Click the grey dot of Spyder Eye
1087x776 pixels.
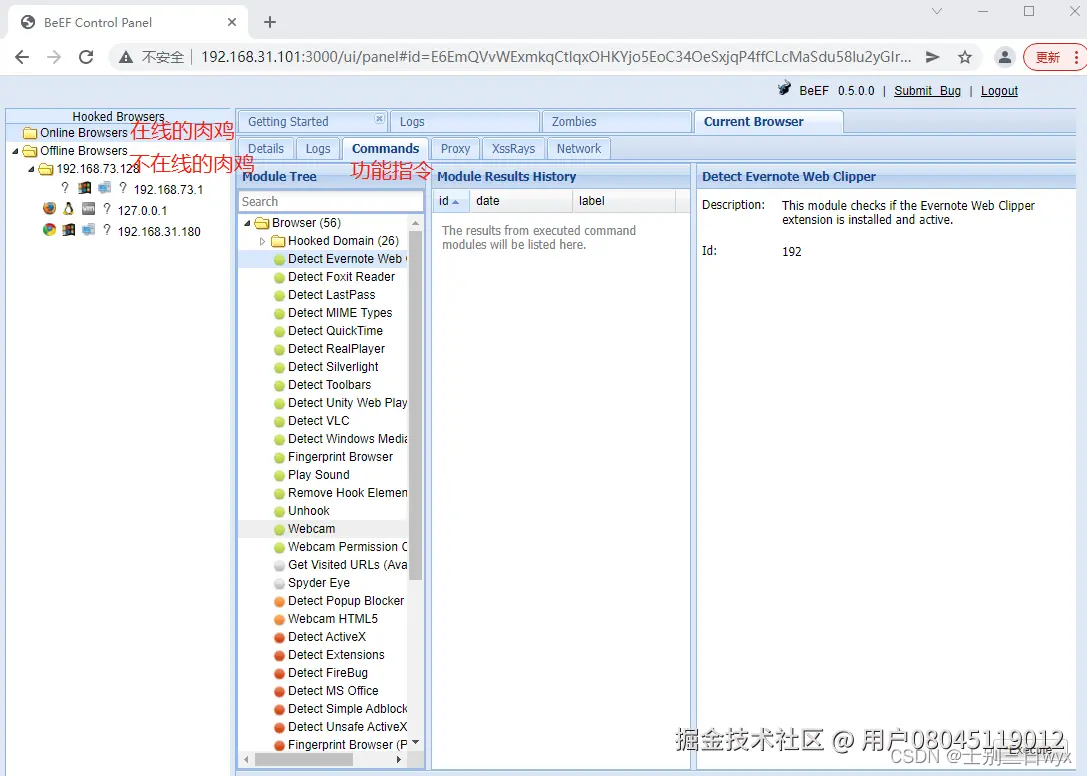pyautogui.click(x=279, y=583)
